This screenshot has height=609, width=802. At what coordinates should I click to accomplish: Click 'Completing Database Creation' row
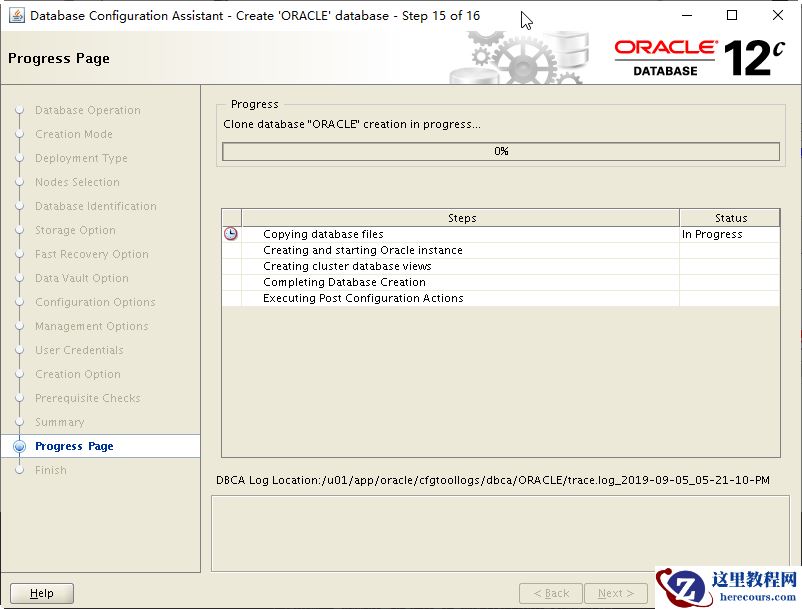tap(501, 282)
